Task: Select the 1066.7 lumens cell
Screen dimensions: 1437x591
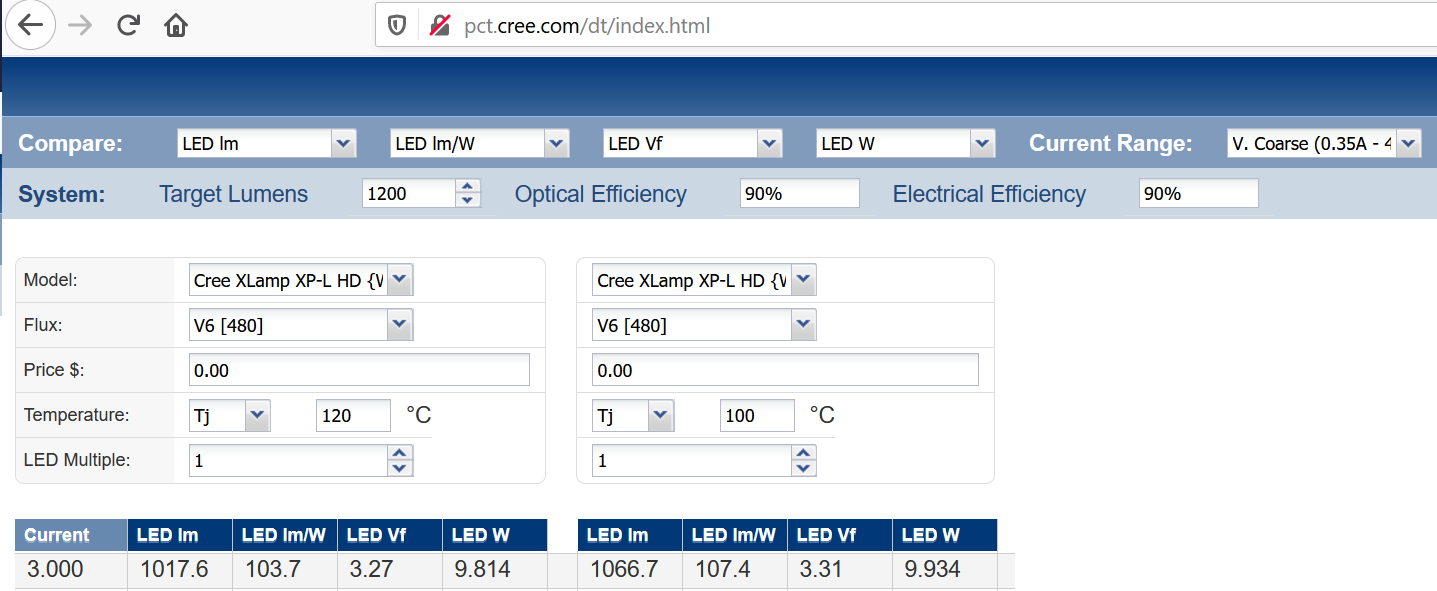Action: (x=630, y=570)
